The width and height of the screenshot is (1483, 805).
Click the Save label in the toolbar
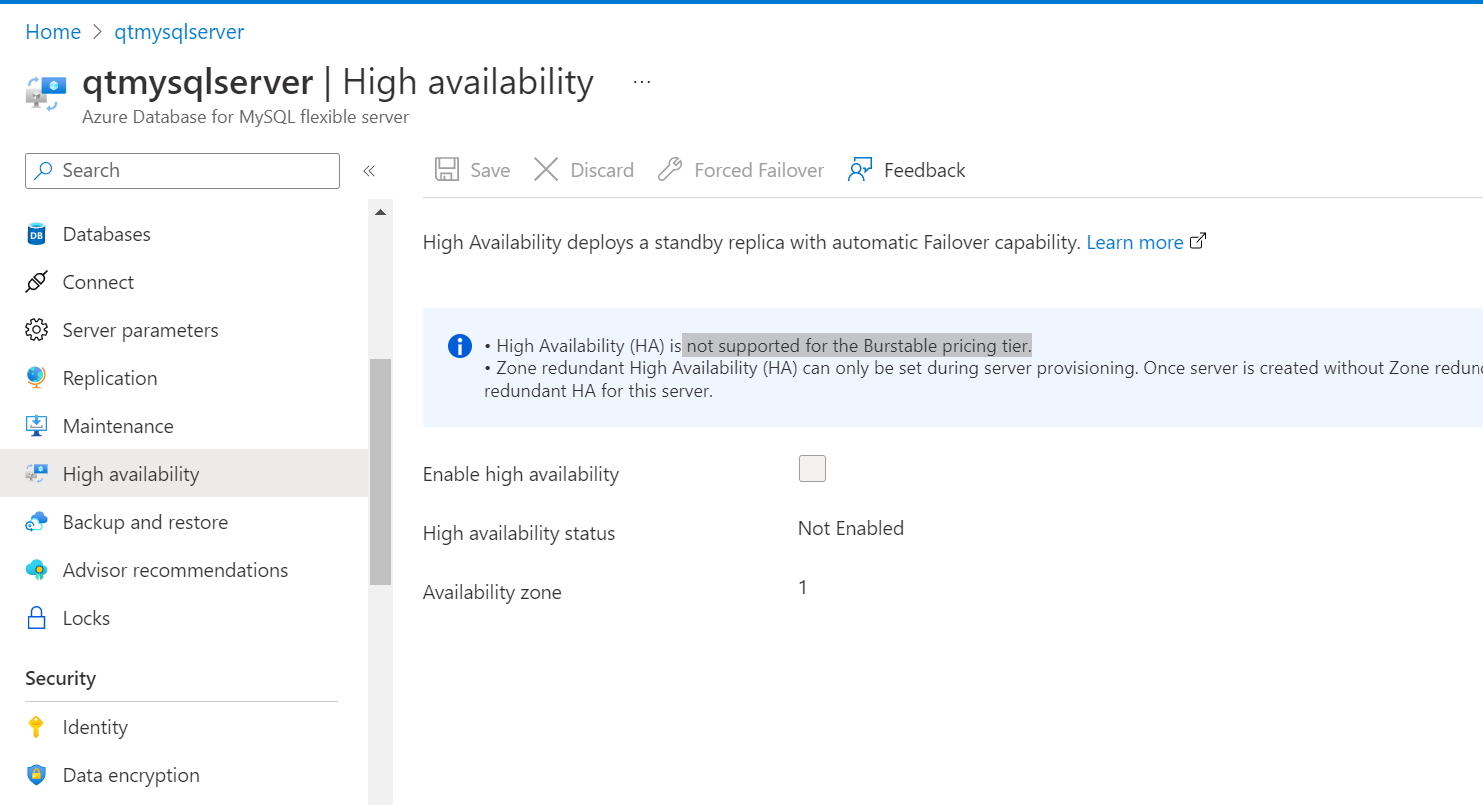pos(490,170)
